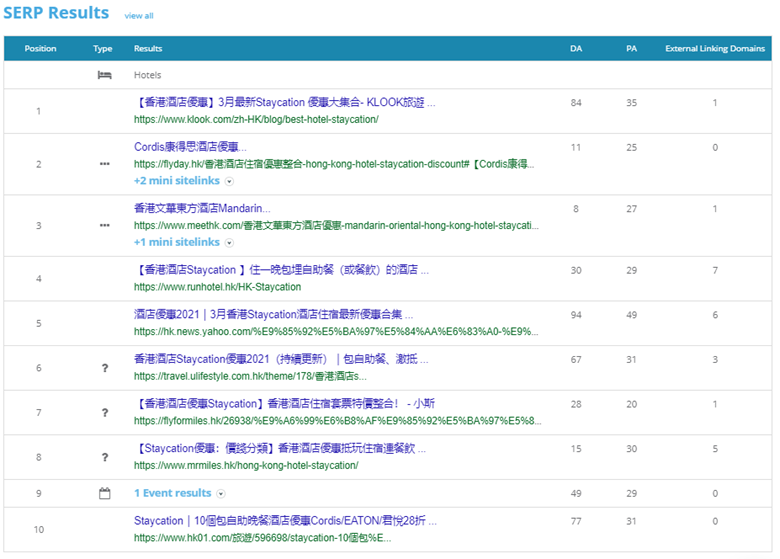The height and width of the screenshot is (559, 780).
Task: Click the calendar event icon in row 9
Action: [104, 493]
